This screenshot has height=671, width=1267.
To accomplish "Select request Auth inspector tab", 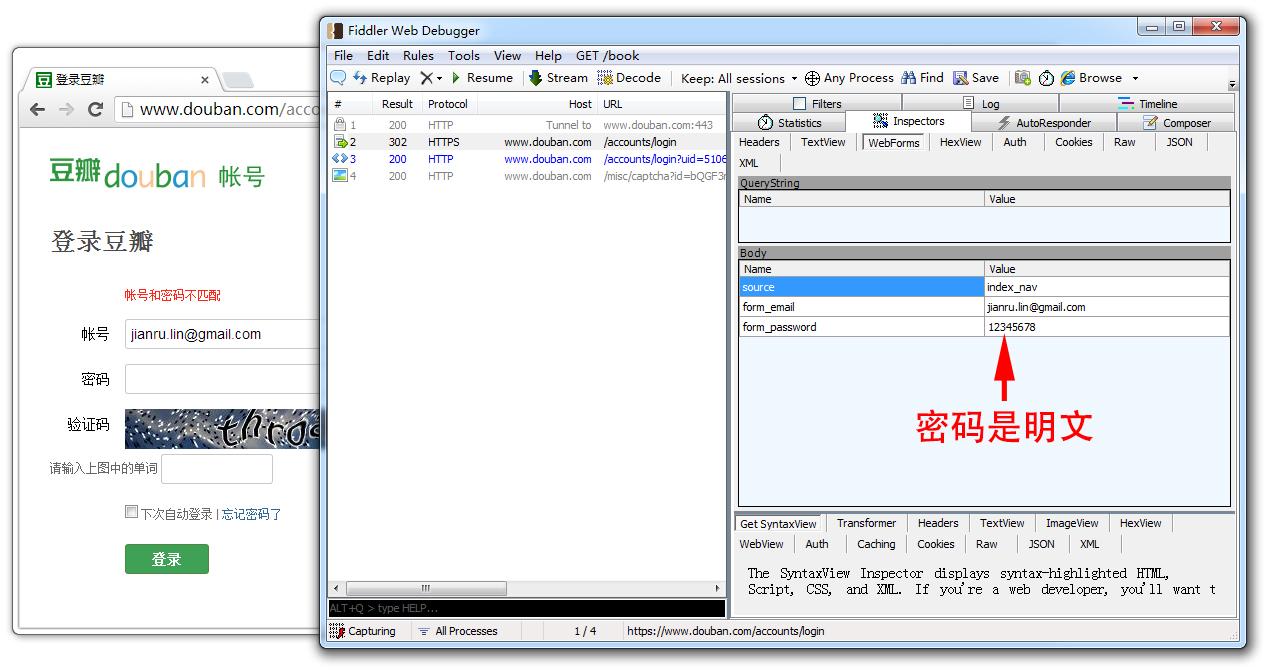I will (x=1015, y=142).
